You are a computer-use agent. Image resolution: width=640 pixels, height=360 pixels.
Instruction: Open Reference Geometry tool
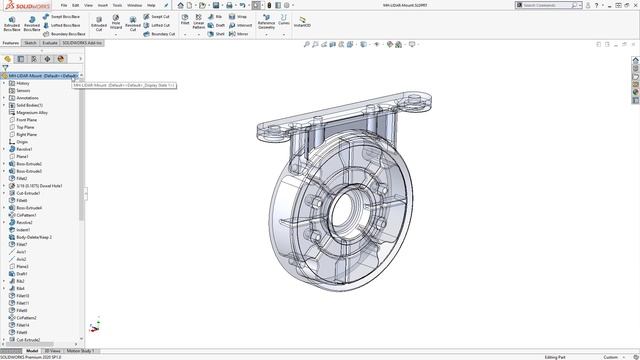coord(267,22)
